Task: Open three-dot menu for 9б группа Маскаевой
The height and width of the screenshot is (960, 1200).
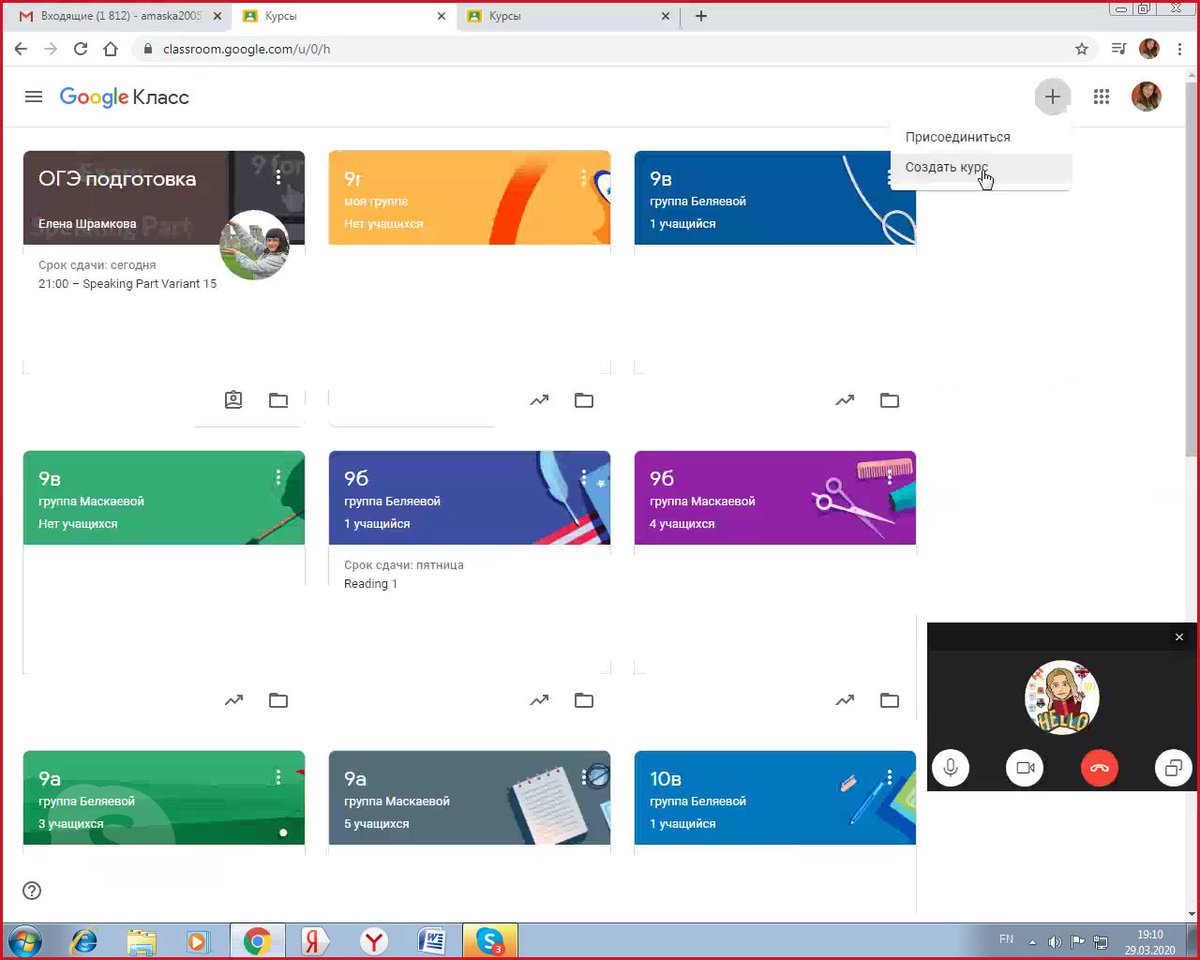Action: 890,478
